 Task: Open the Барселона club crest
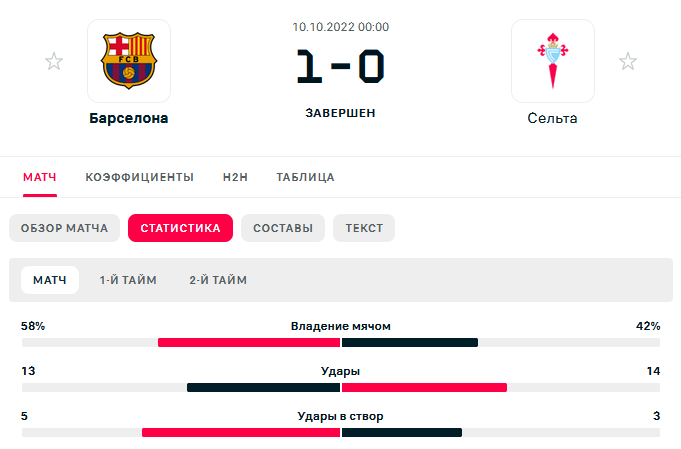point(129,61)
